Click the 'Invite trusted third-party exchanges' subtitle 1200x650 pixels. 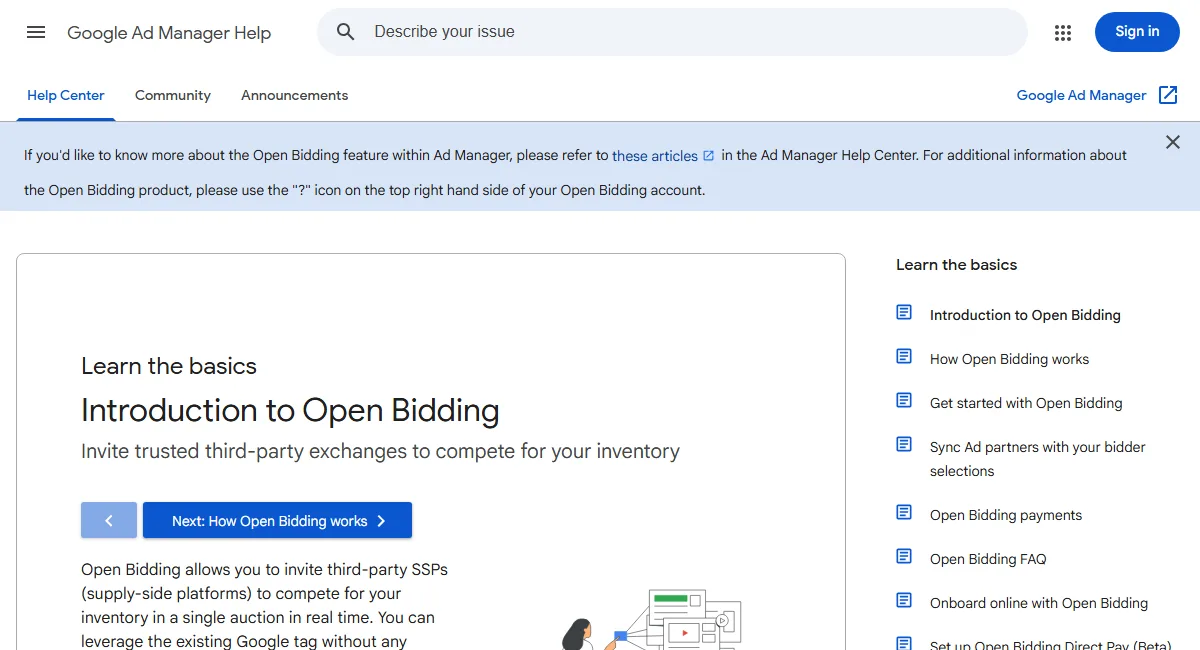click(380, 451)
